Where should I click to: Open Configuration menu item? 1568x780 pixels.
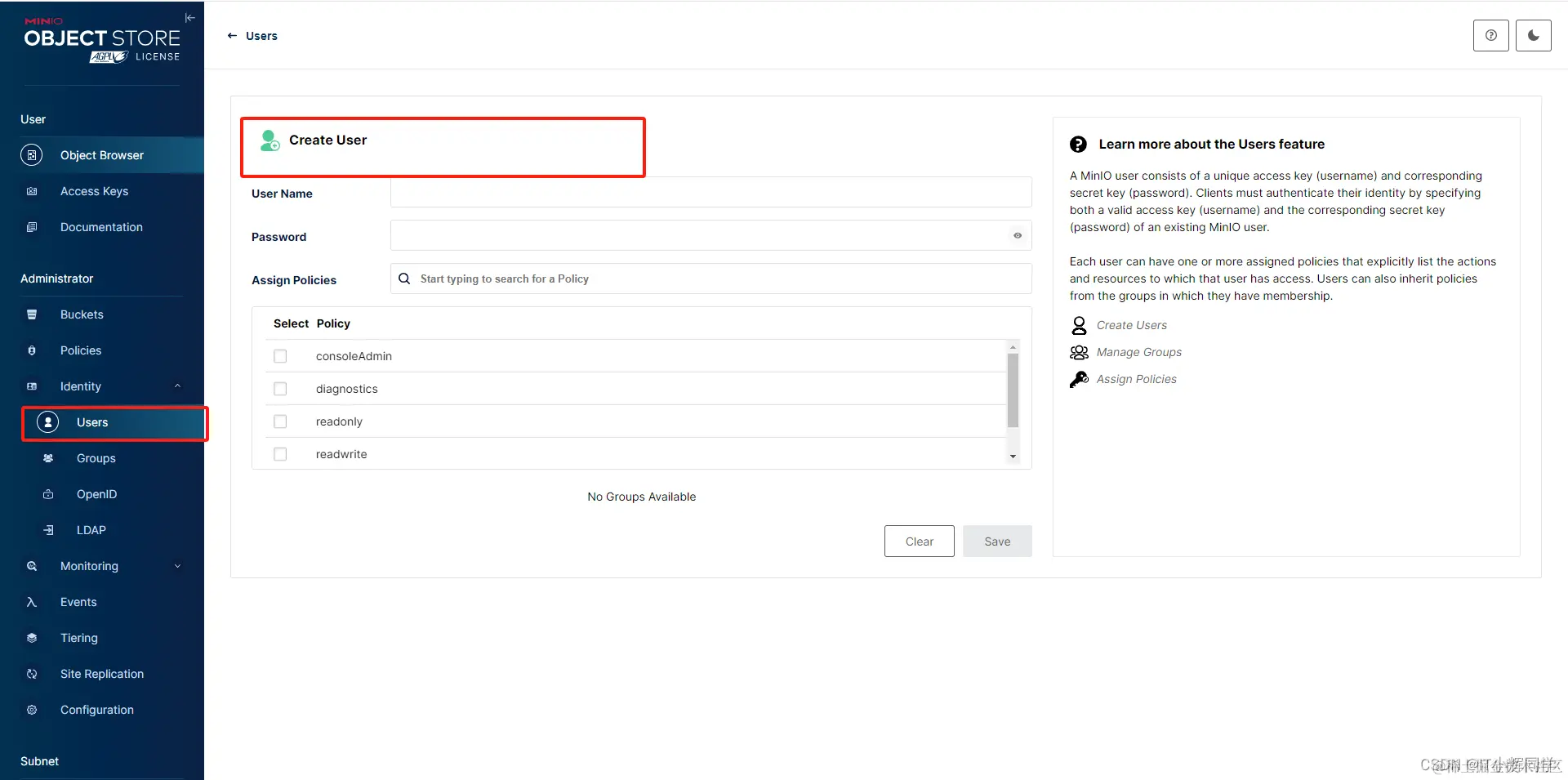coord(102,710)
